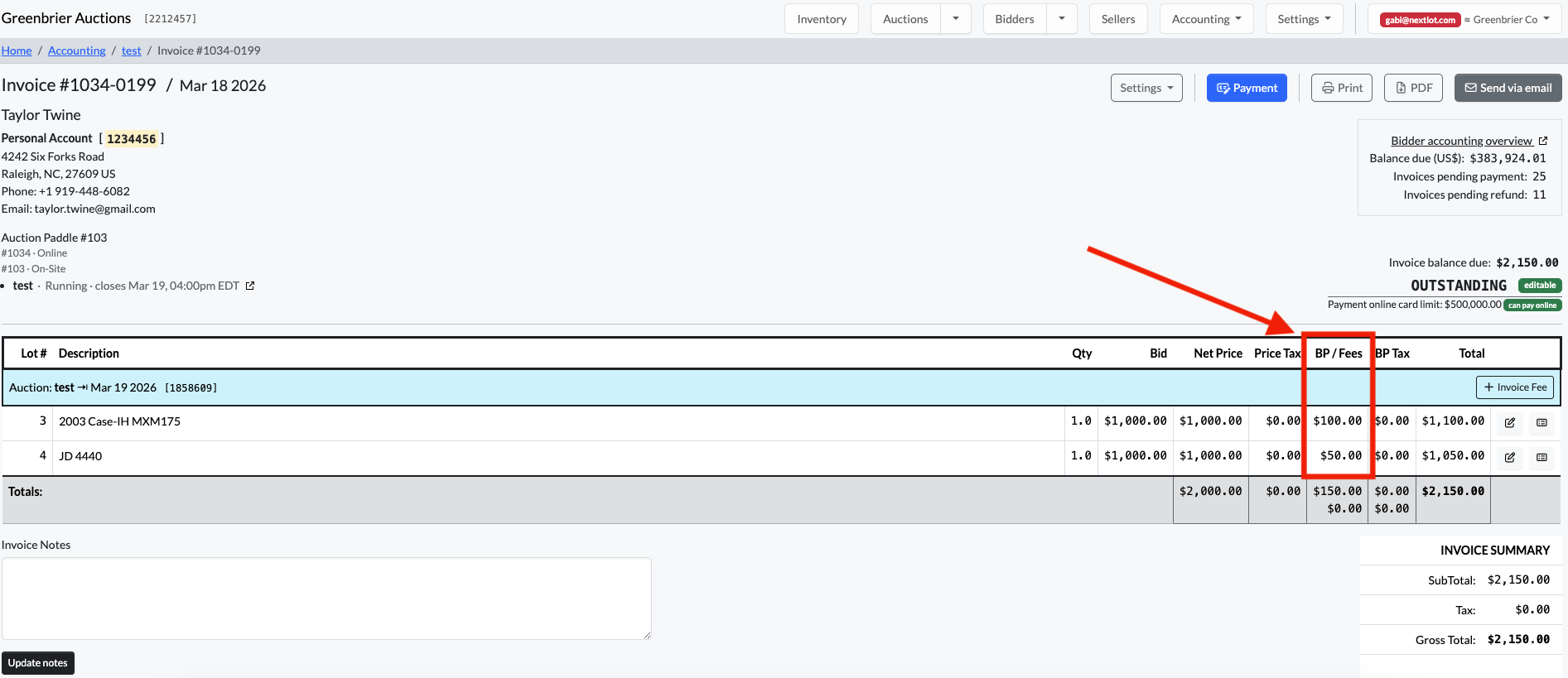Click the Lot # column header
The width and height of the screenshot is (1568, 678).
(x=34, y=353)
